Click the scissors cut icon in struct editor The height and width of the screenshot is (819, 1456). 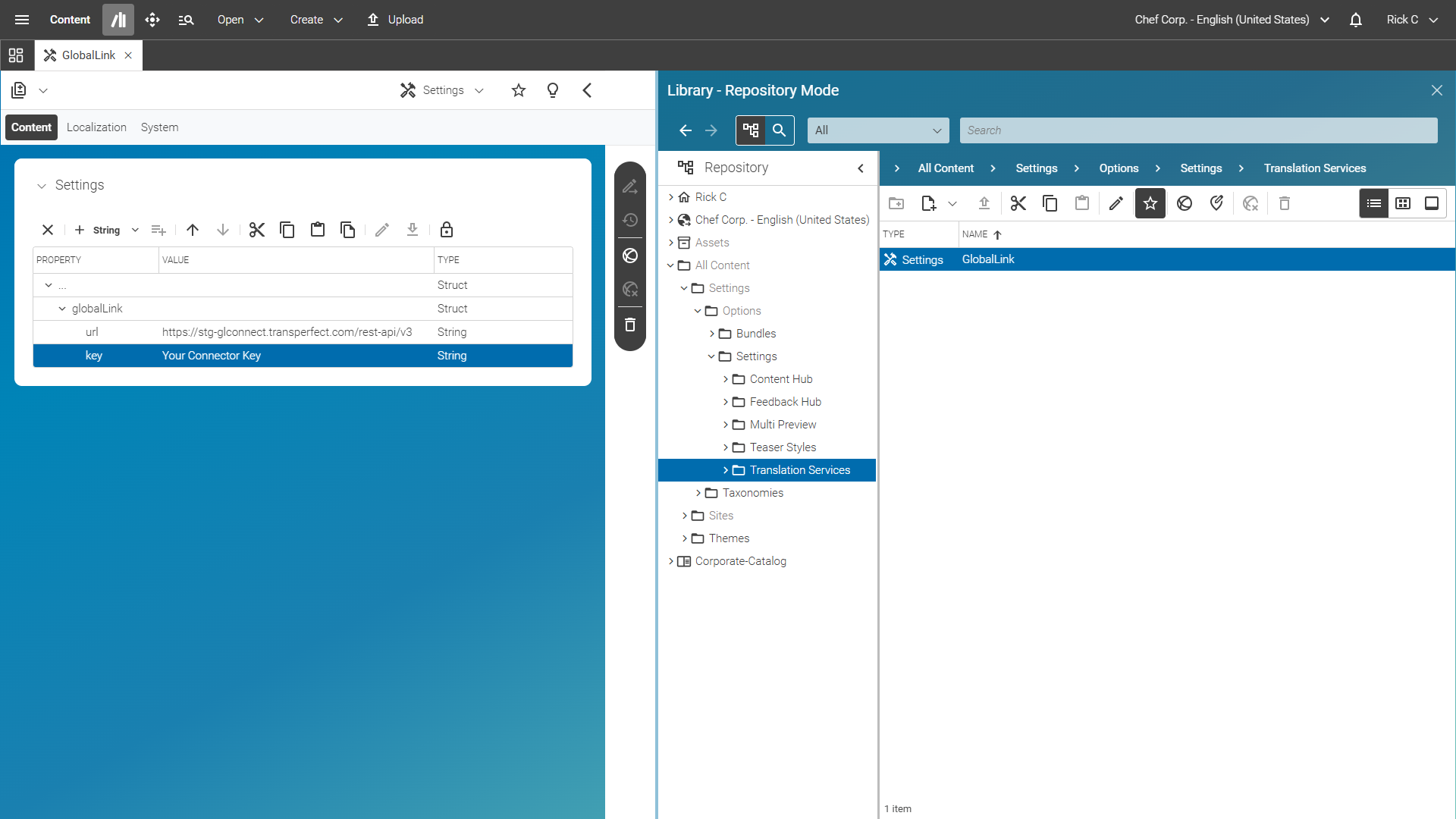pyautogui.click(x=257, y=230)
